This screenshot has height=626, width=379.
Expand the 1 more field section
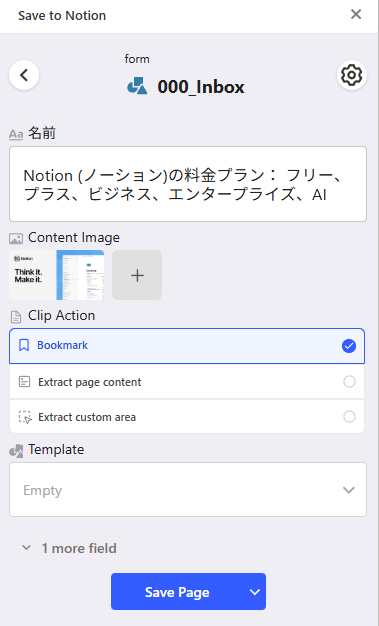click(69, 548)
